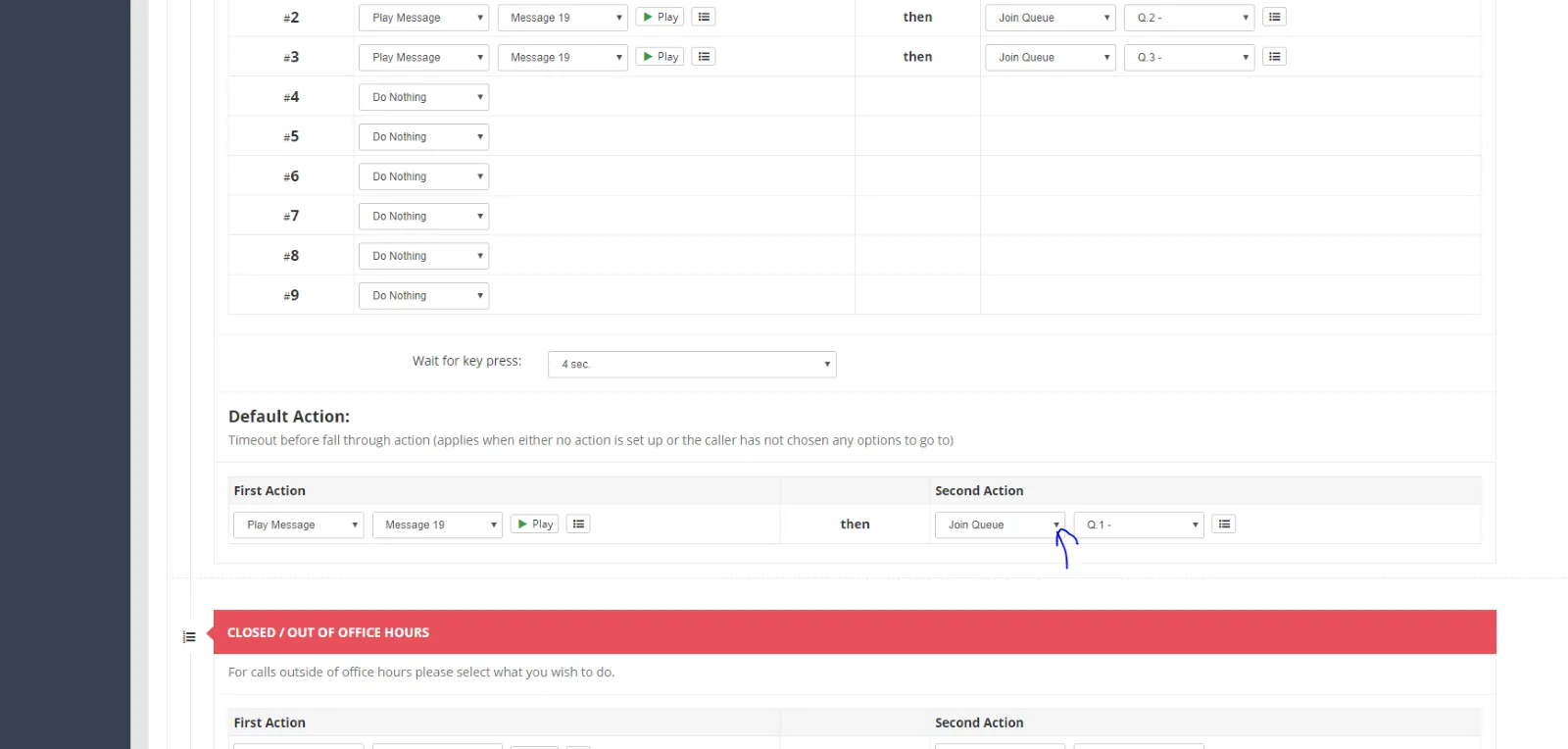Play Message 19 in row #3

click(661, 57)
